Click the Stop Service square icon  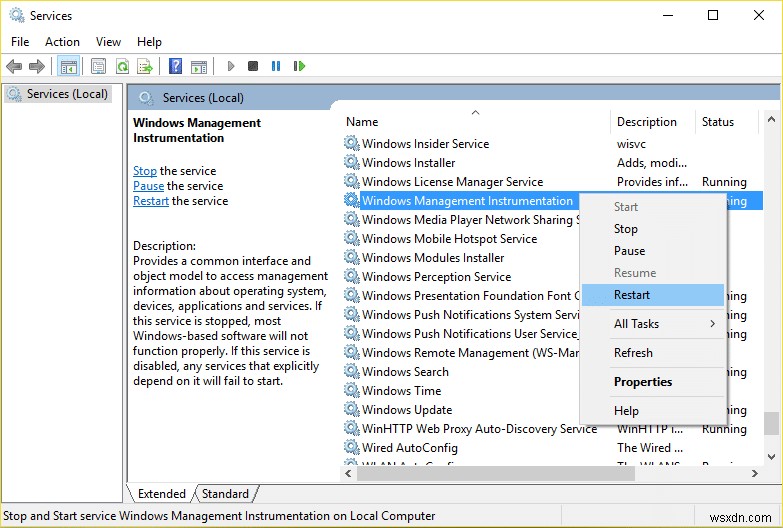[253, 66]
